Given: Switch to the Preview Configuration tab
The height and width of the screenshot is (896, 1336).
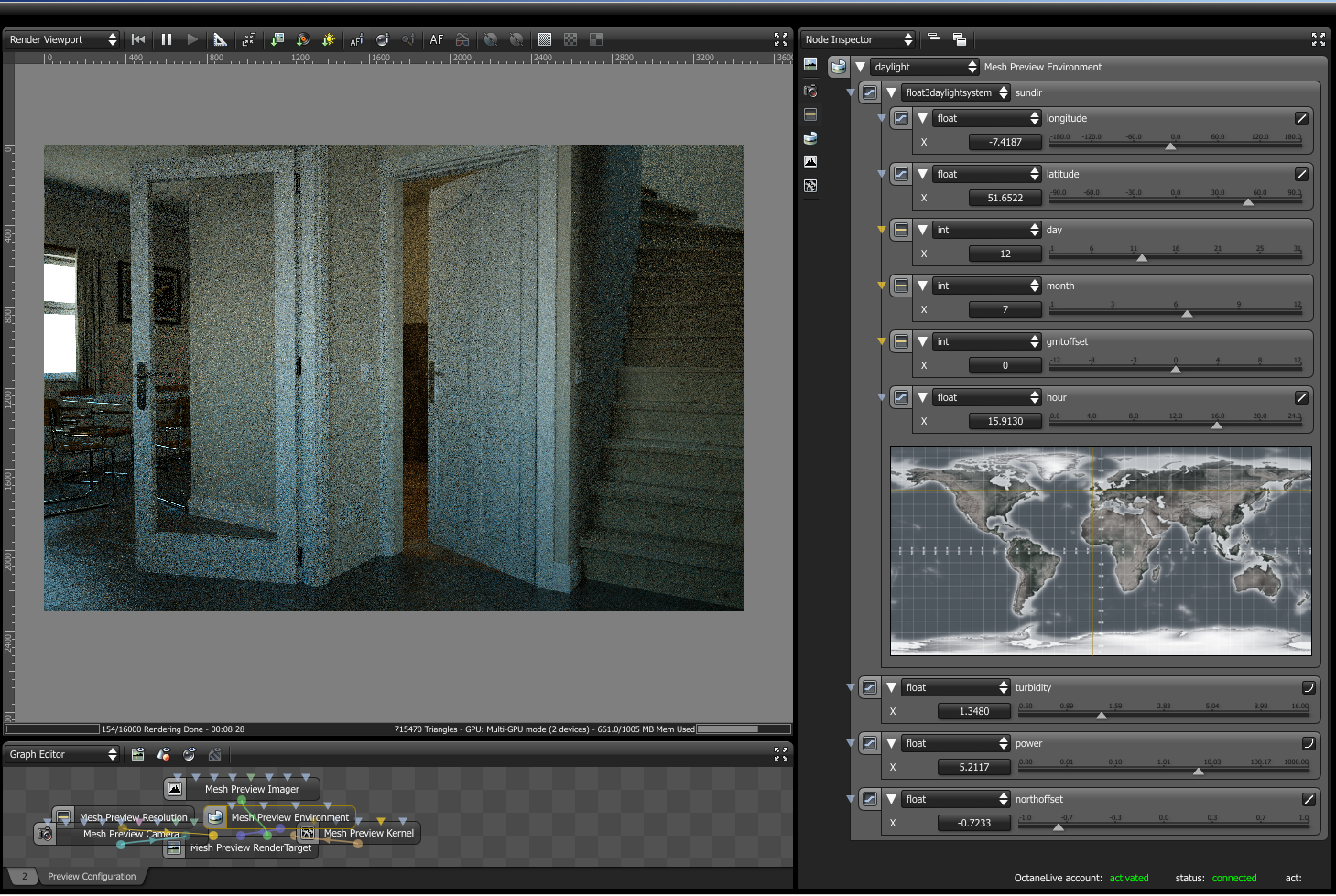Looking at the screenshot, I should coord(92,876).
